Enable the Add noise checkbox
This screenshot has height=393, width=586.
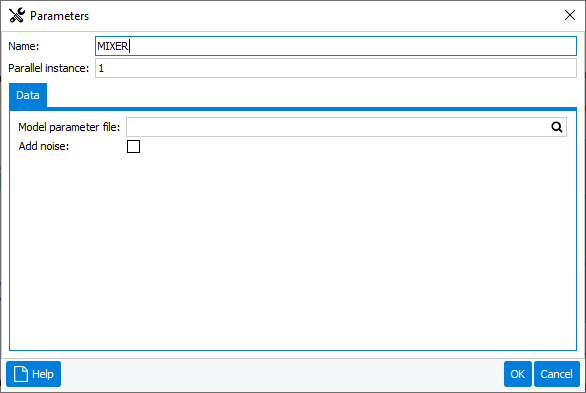(133, 146)
